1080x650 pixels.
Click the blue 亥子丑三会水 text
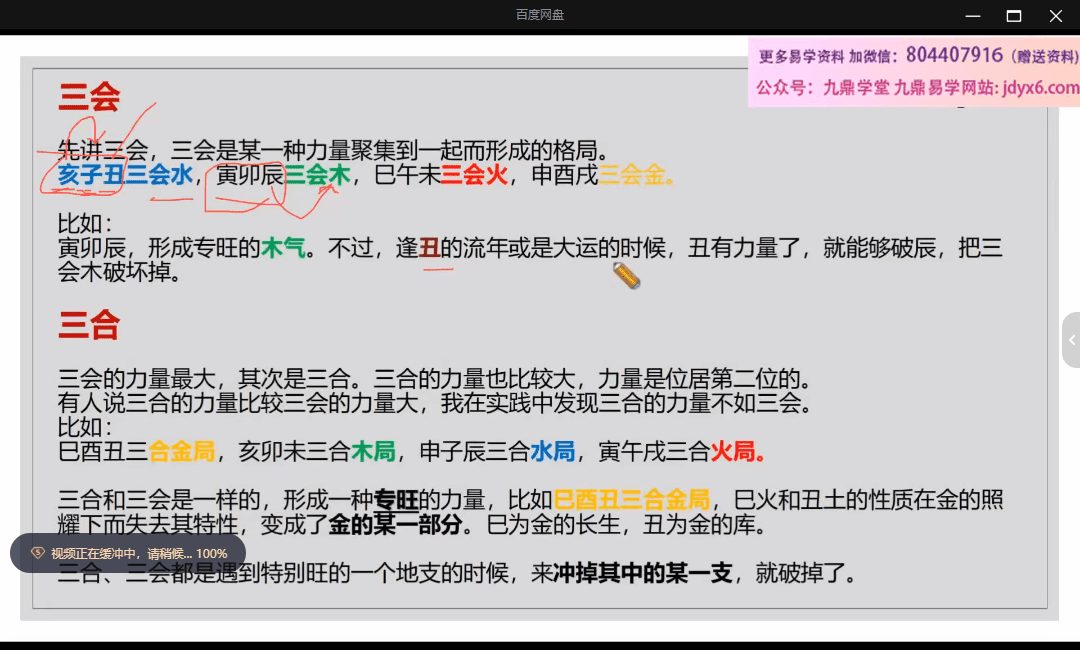coord(125,175)
